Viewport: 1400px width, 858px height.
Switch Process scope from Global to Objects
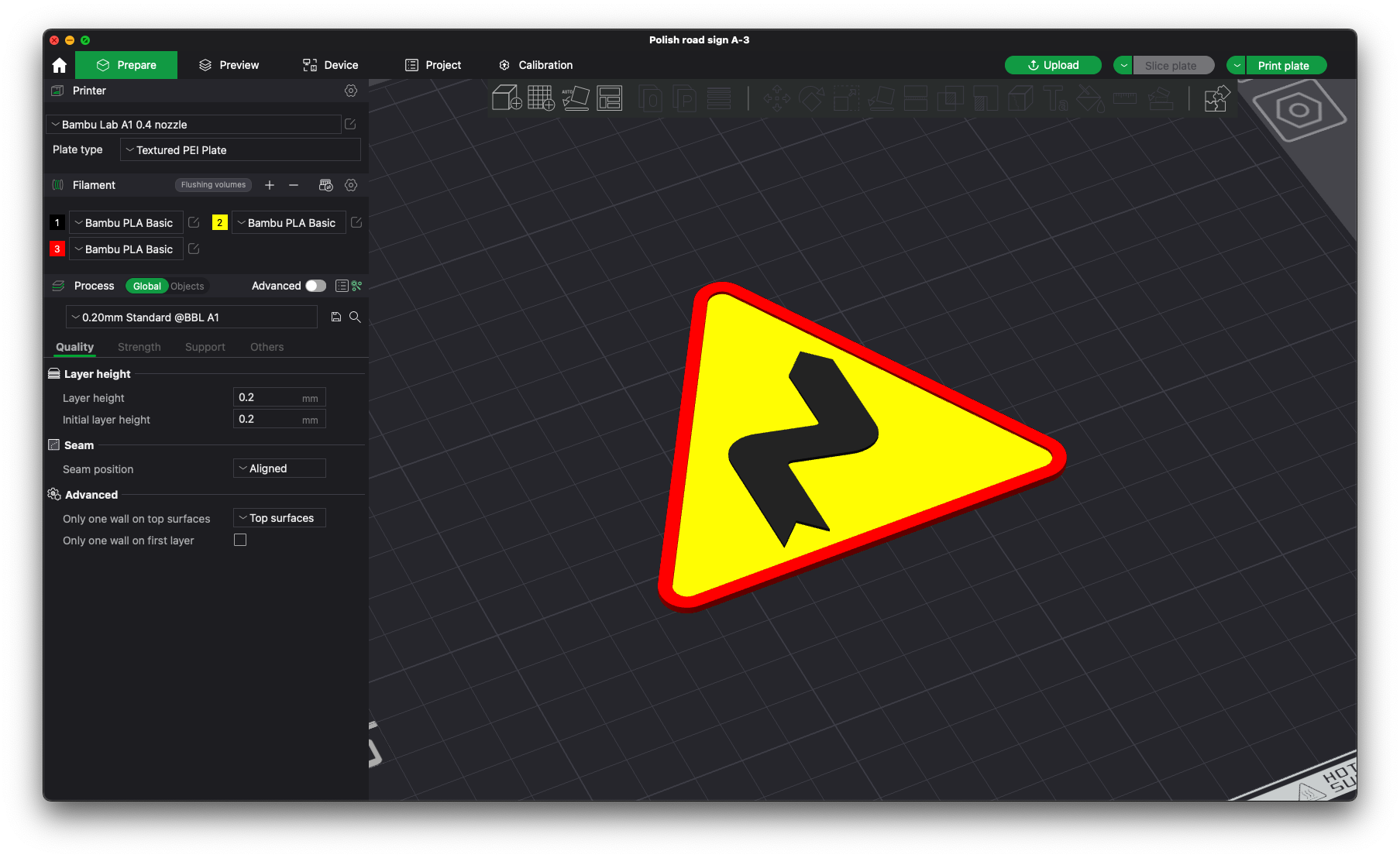click(188, 286)
